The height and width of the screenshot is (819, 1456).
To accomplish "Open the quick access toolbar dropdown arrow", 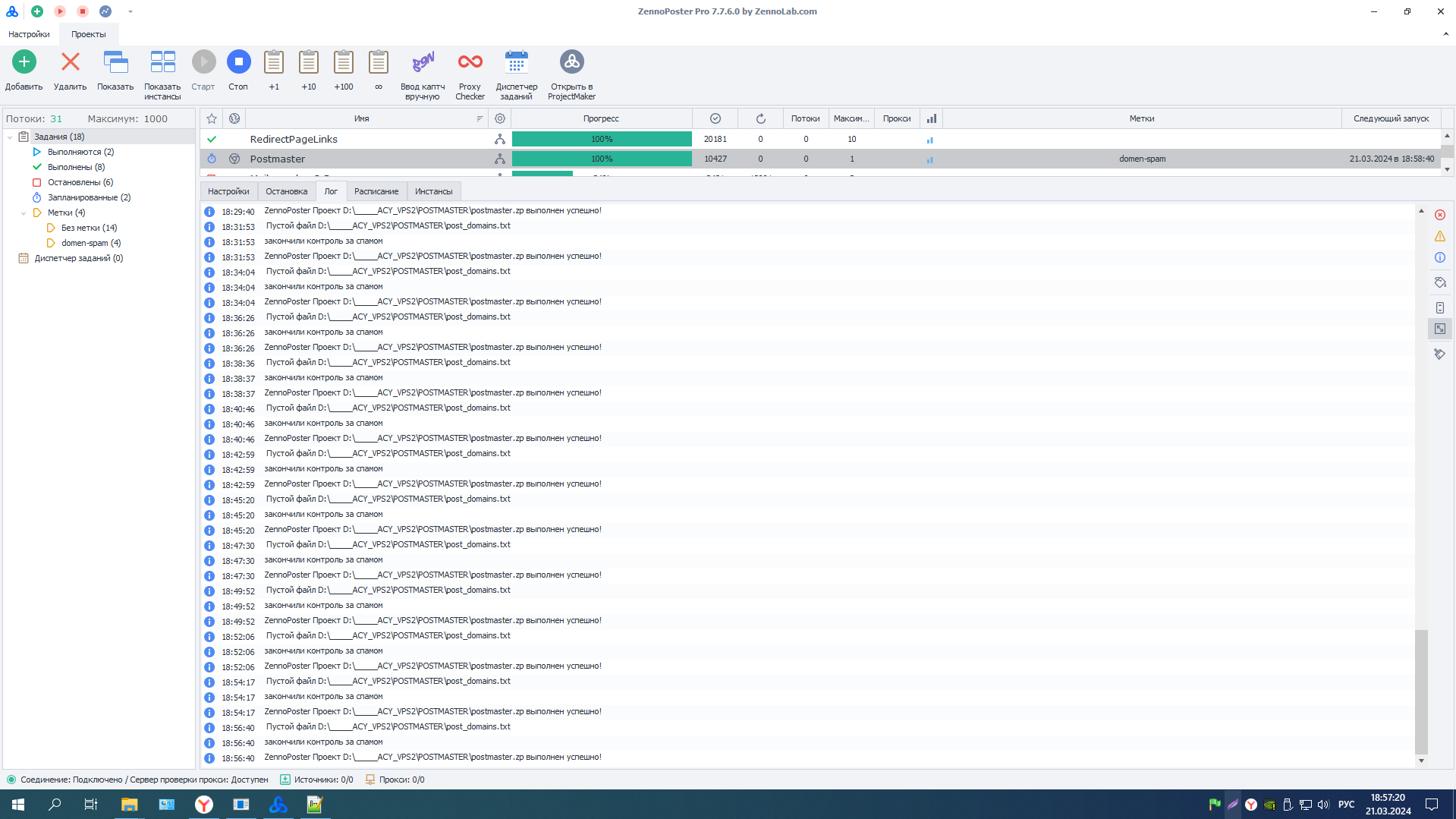I will click(x=131, y=11).
